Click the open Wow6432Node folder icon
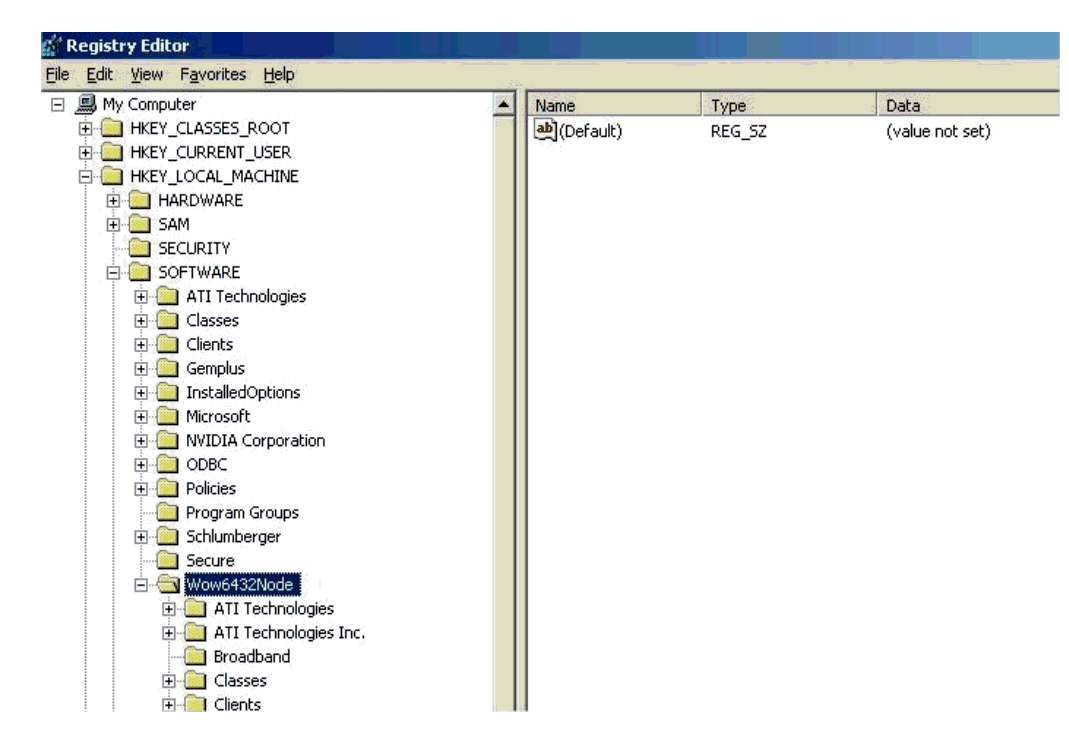This screenshot has width=1069, height=732. pyautogui.click(x=170, y=585)
